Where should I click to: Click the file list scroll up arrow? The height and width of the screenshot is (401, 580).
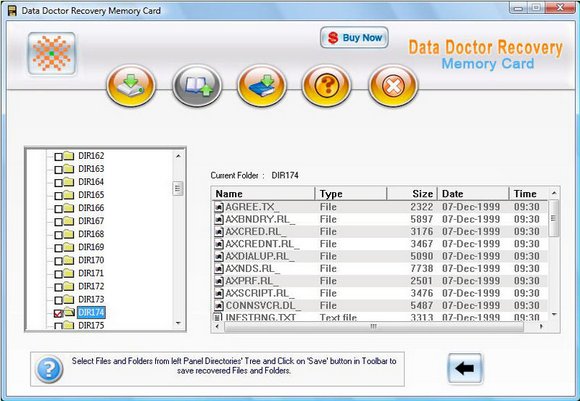554,193
